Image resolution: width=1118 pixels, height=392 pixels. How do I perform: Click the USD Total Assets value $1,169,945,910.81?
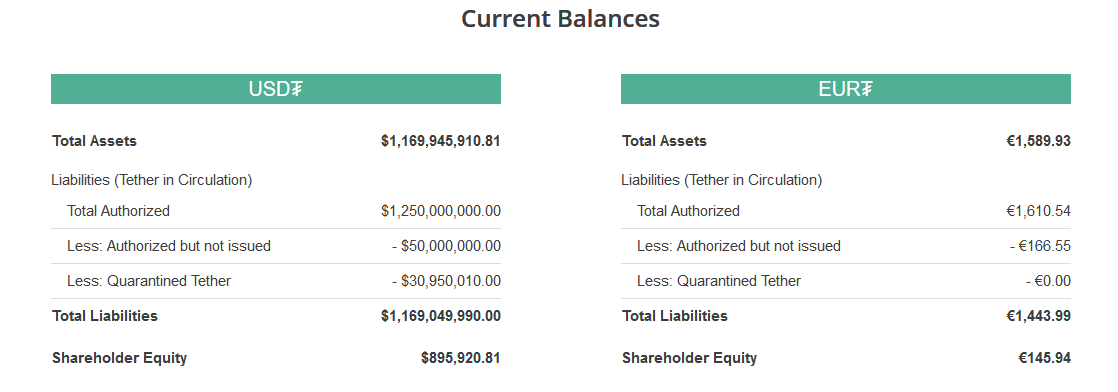441,141
